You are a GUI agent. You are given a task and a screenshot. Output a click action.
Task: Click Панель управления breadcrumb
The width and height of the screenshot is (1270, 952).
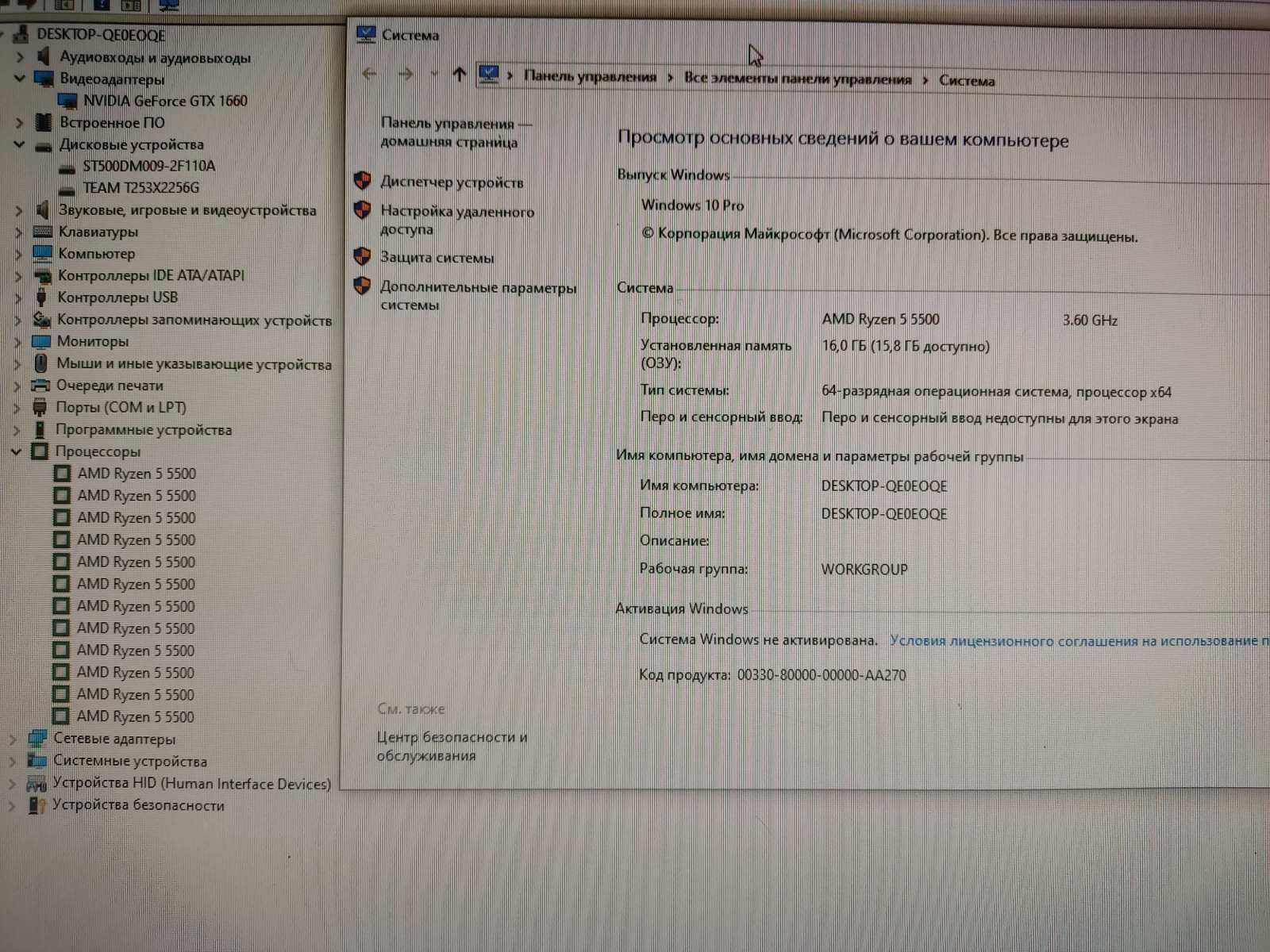590,77
